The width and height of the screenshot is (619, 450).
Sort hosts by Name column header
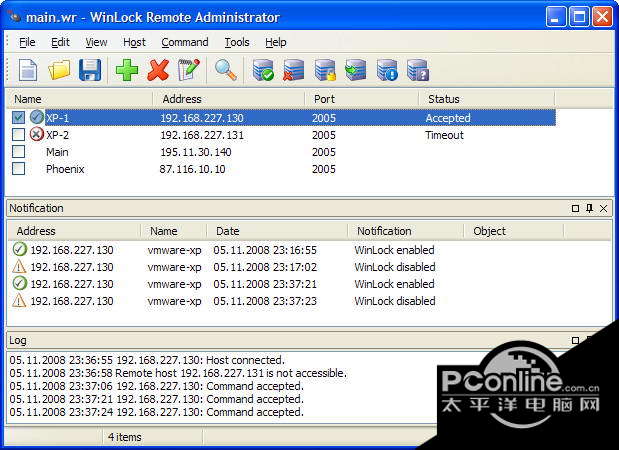click(80, 99)
